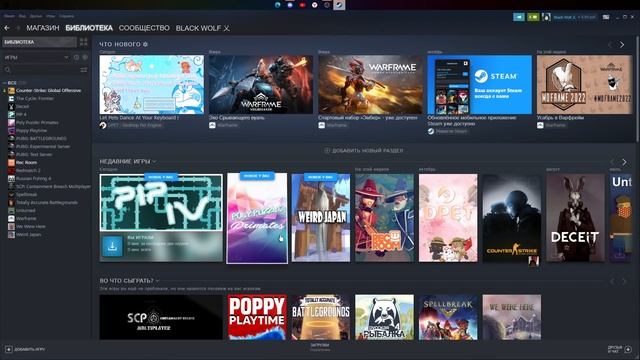The image size is (640, 360).
Task: Open the Rec Room game card
Action: (x=384, y=218)
